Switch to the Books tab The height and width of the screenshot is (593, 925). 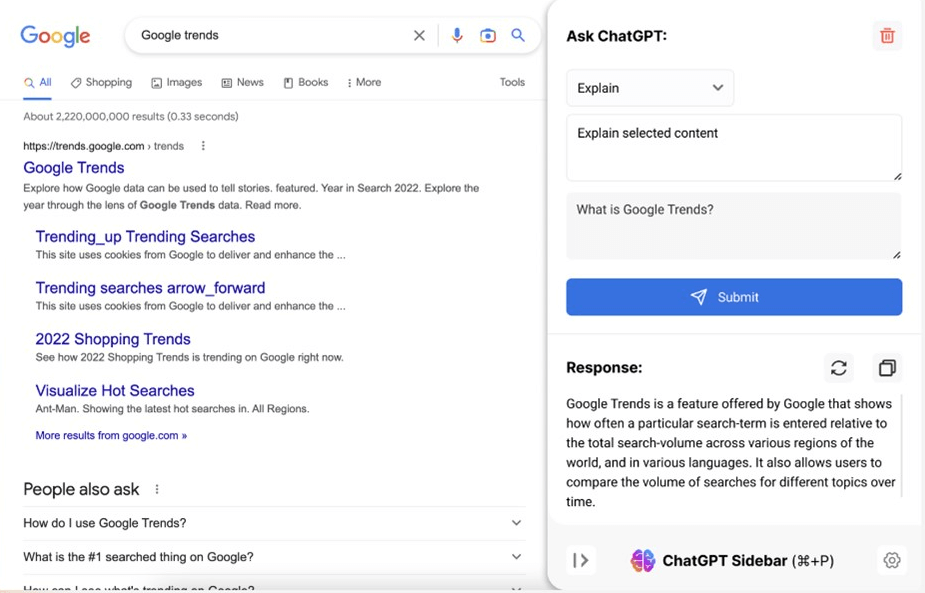306,83
